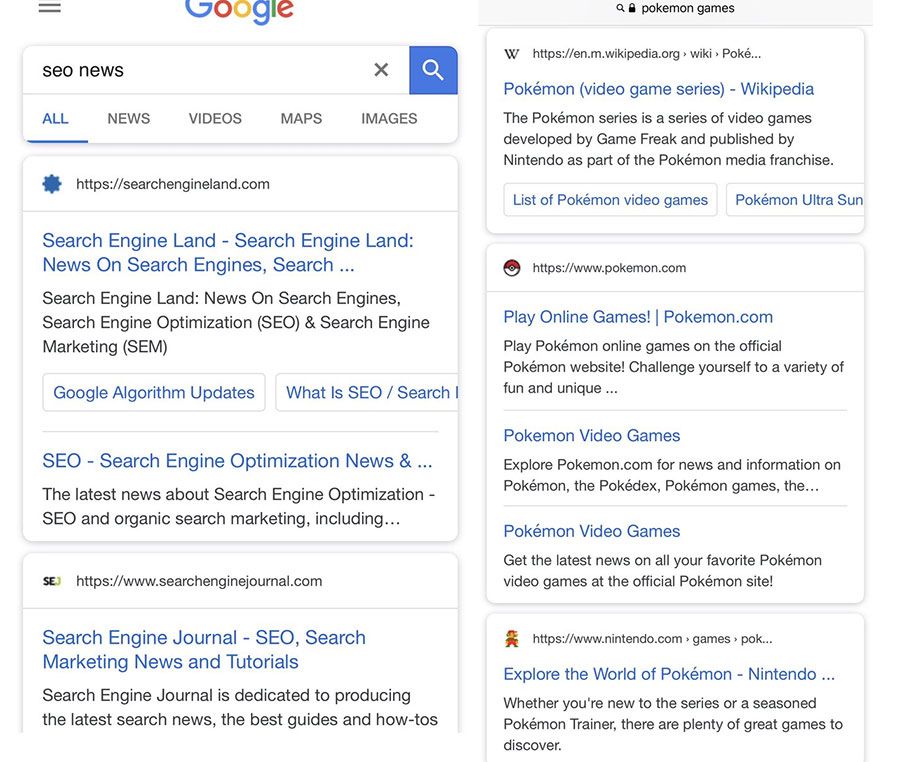Click the Search Engine Land site favicon
Viewport: 900px width, 762px height.
point(52,183)
